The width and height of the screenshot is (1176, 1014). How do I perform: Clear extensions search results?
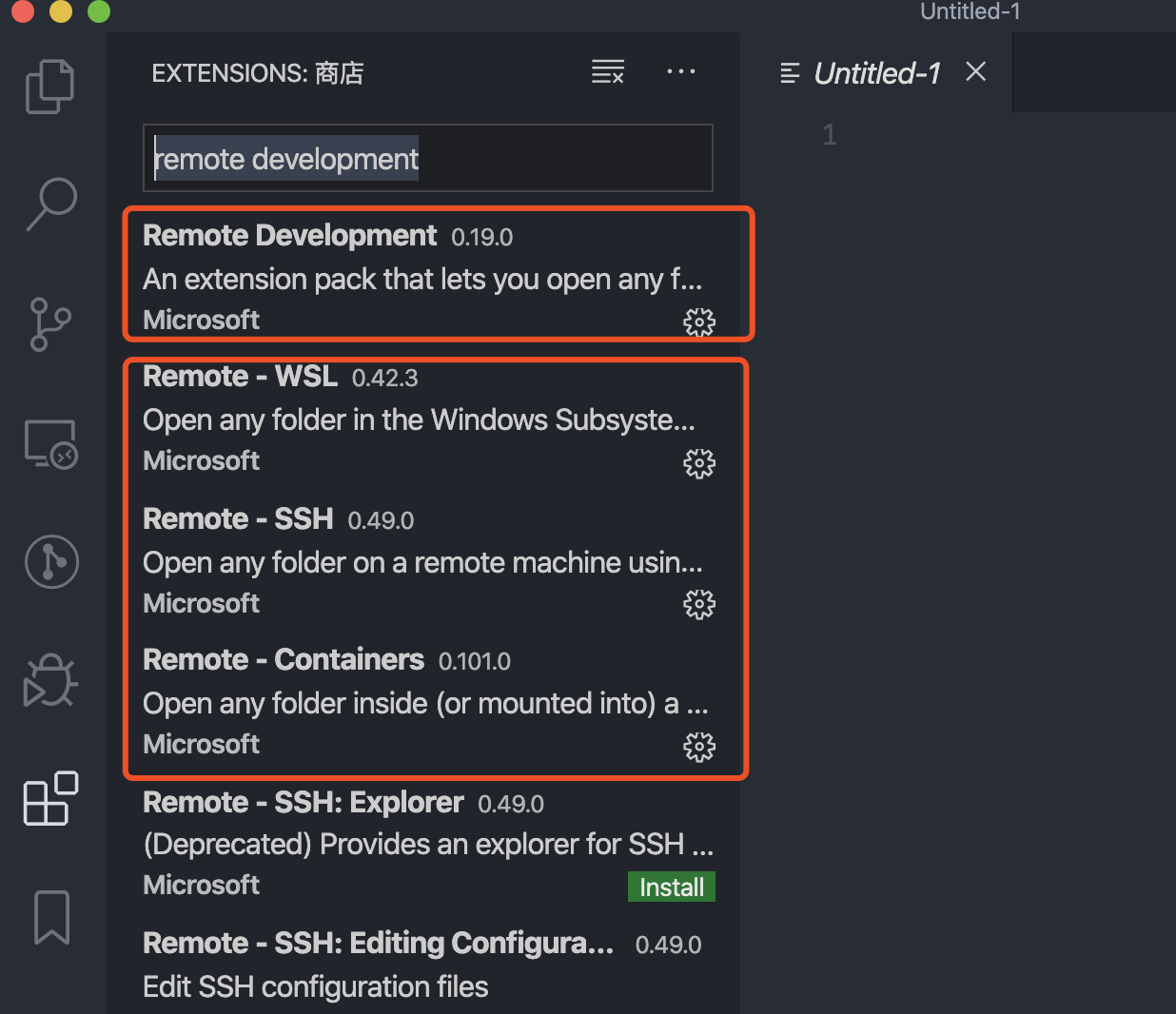pos(608,72)
